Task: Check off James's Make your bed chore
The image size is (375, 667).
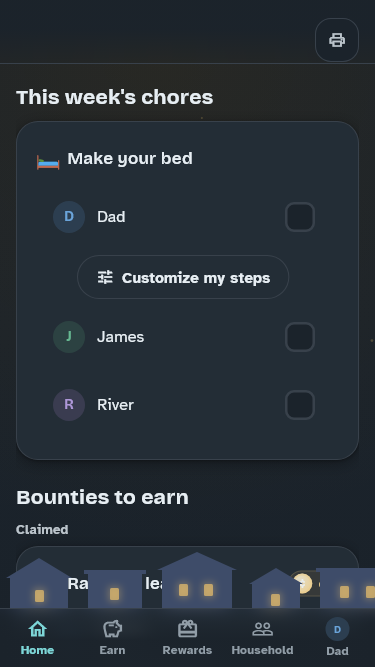Action: (x=300, y=337)
